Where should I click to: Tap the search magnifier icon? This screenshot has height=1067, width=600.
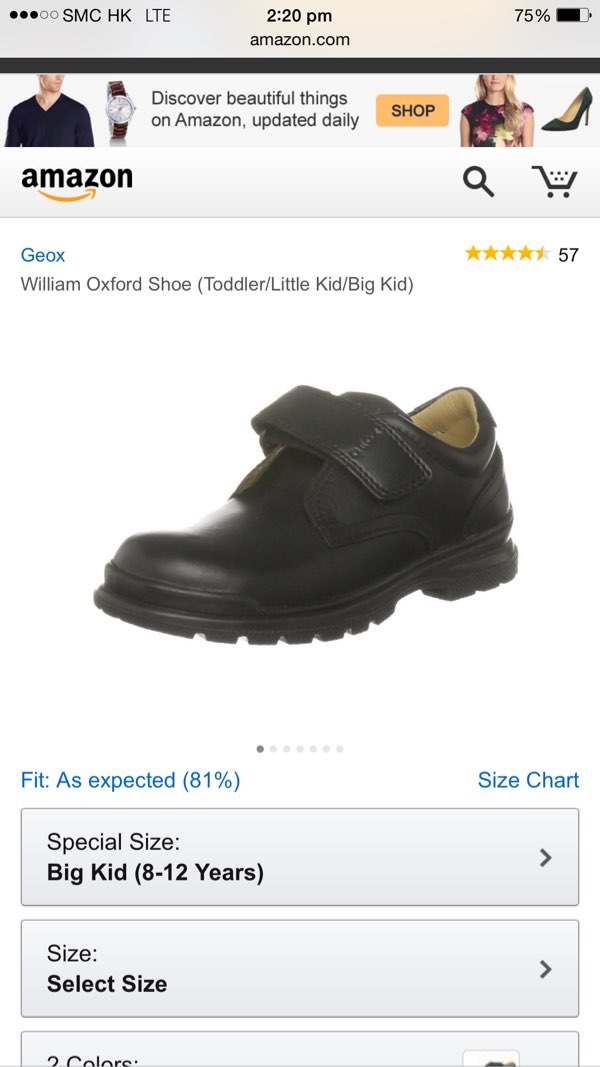point(478,182)
